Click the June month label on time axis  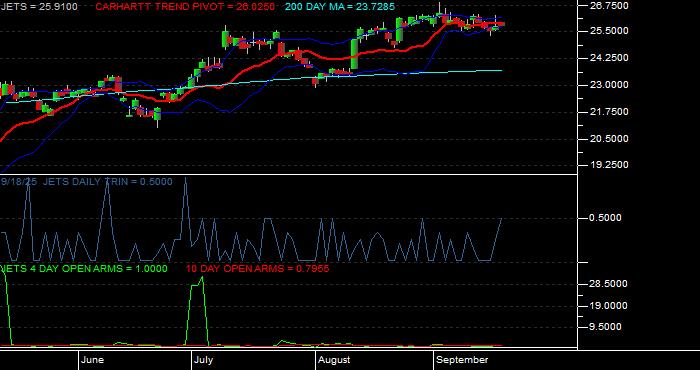click(92, 360)
